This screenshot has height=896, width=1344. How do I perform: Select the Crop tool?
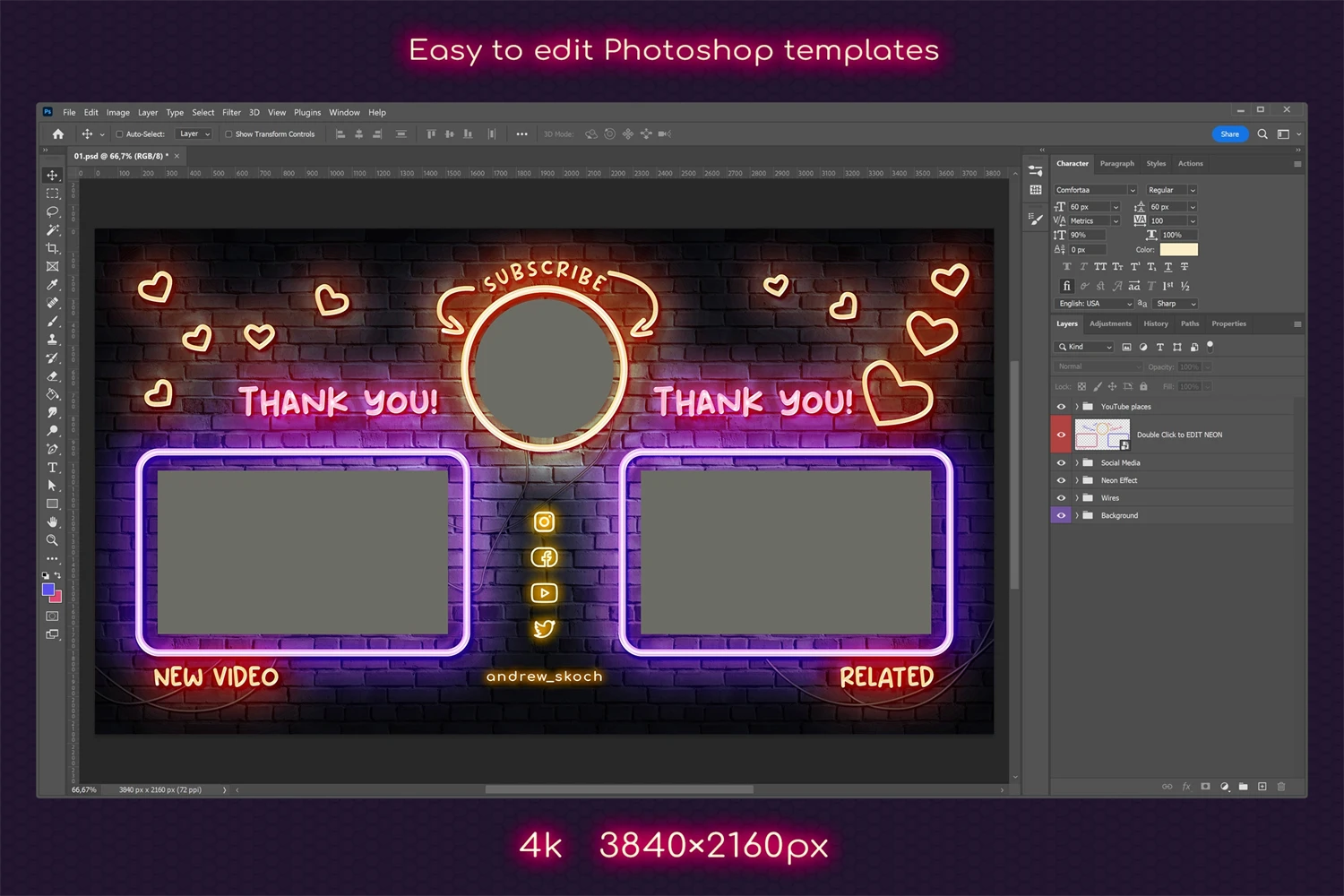coord(52,248)
